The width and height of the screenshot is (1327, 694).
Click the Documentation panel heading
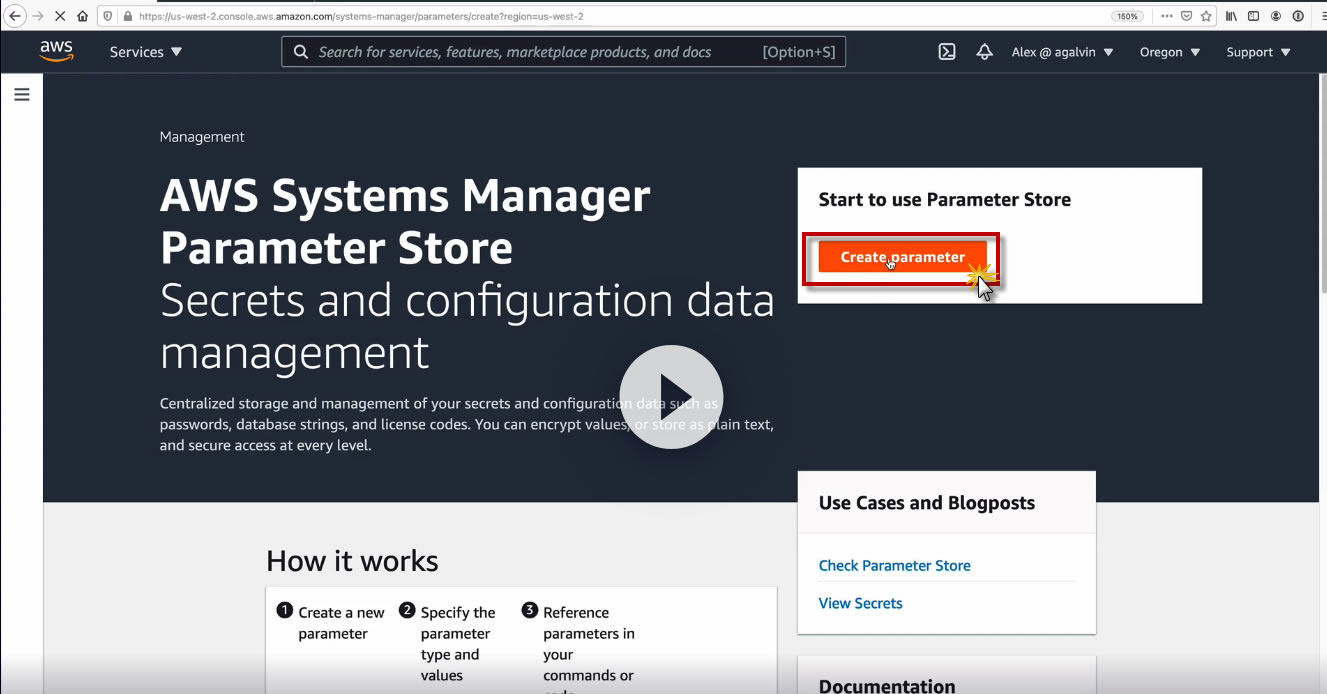click(886, 685)
